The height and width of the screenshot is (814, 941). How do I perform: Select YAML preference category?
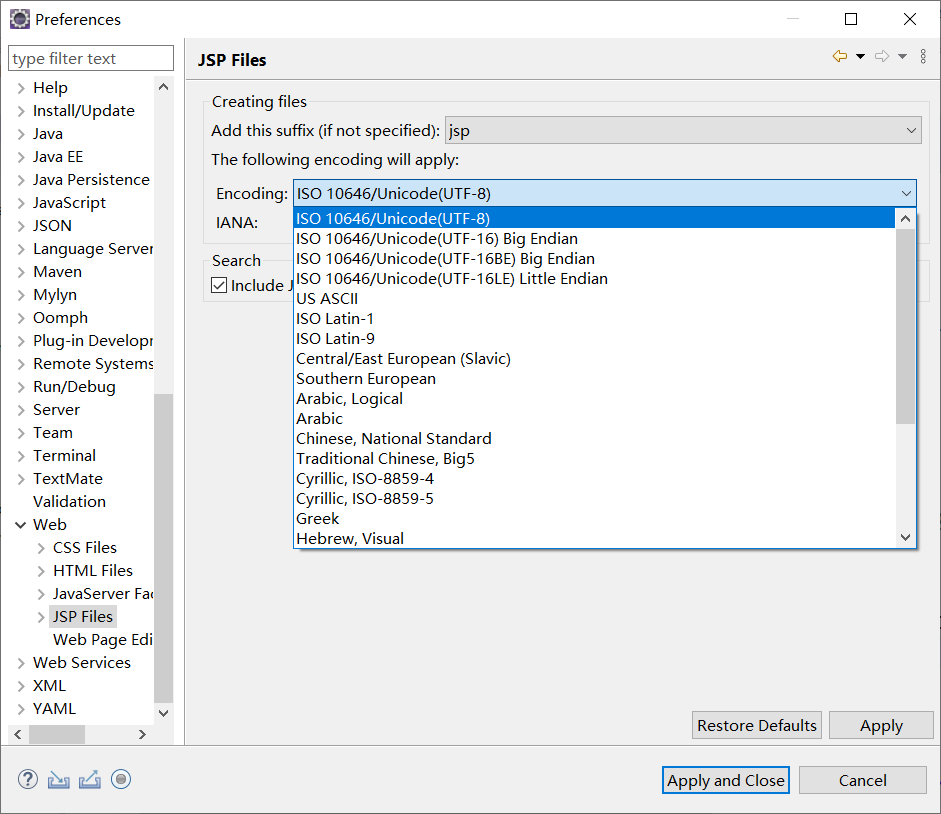tap(54, 709)
